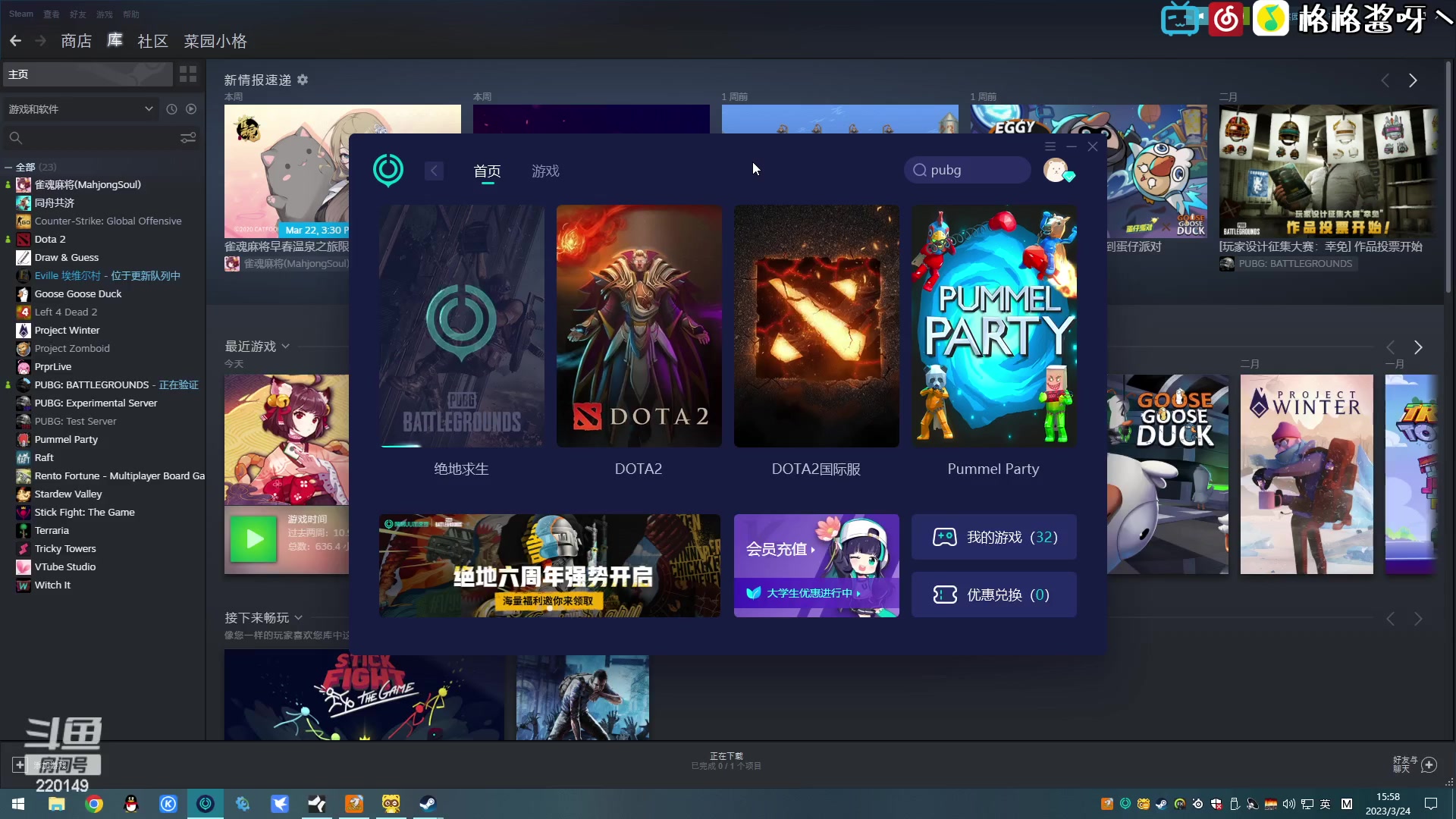Select Stardew Valley in library list

pyautogui.click(x=68, y=494)
